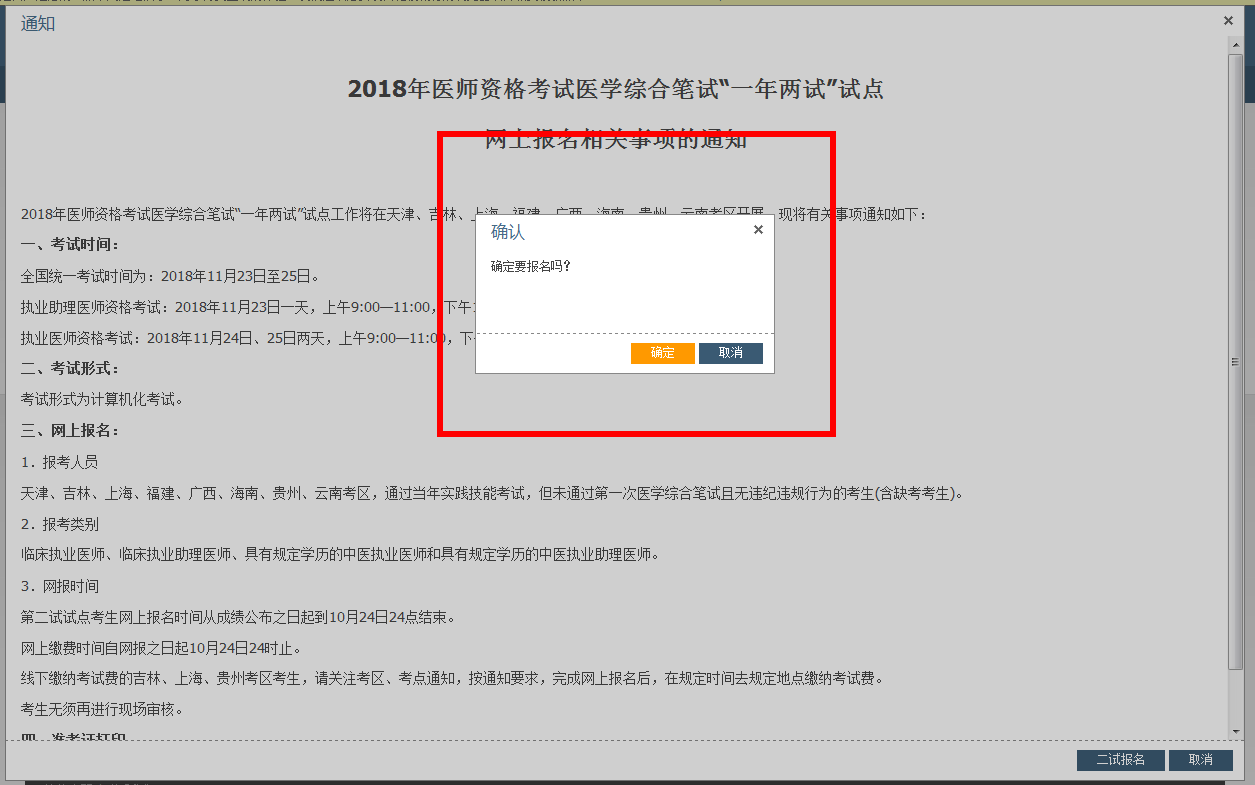Image resolution: width=1255 pixels, height=785 pixels.
Task: Click the scrollbar down arrow in 通知 panel
Action: (1236, 731)
